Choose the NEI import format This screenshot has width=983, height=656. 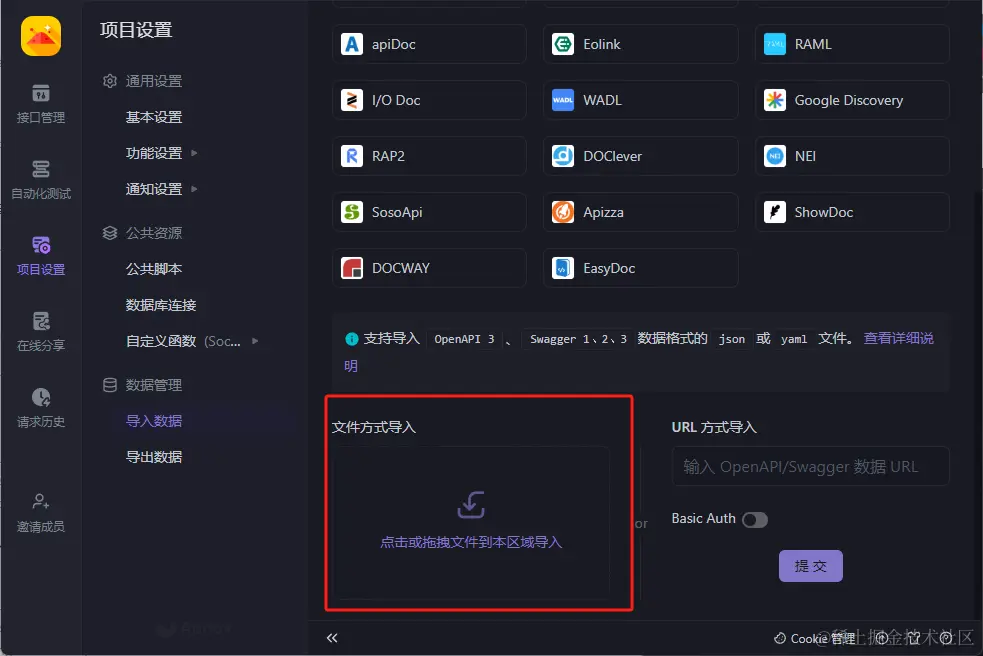852,156
